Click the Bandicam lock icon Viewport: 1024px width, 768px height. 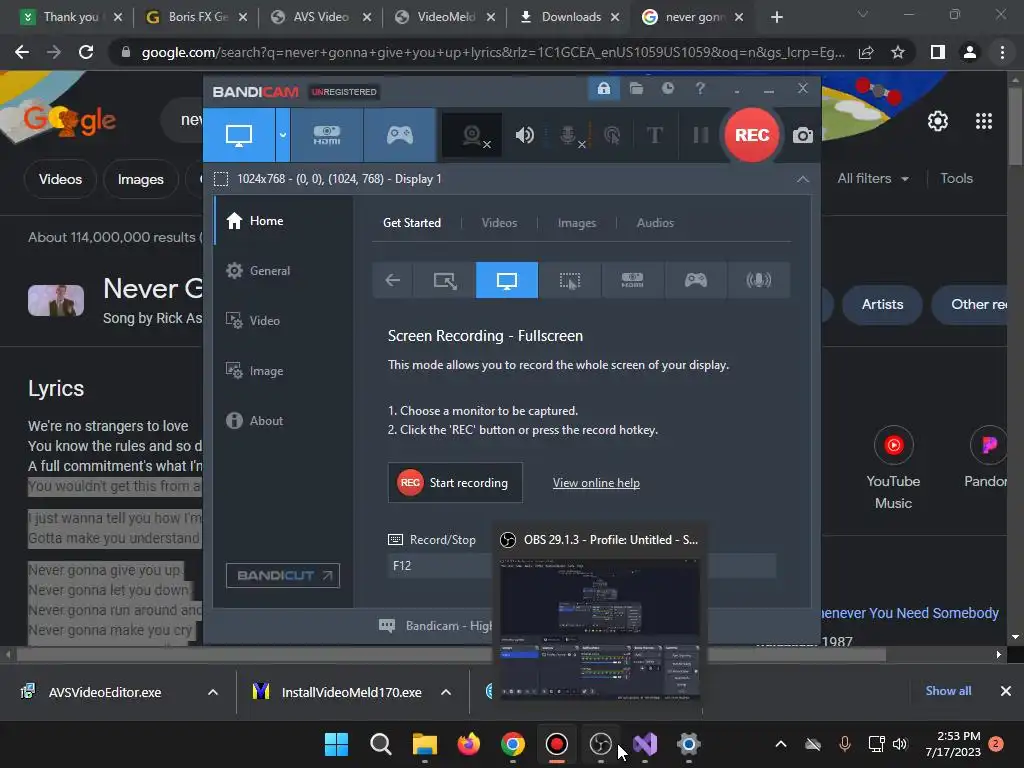(x=604, y=88)
